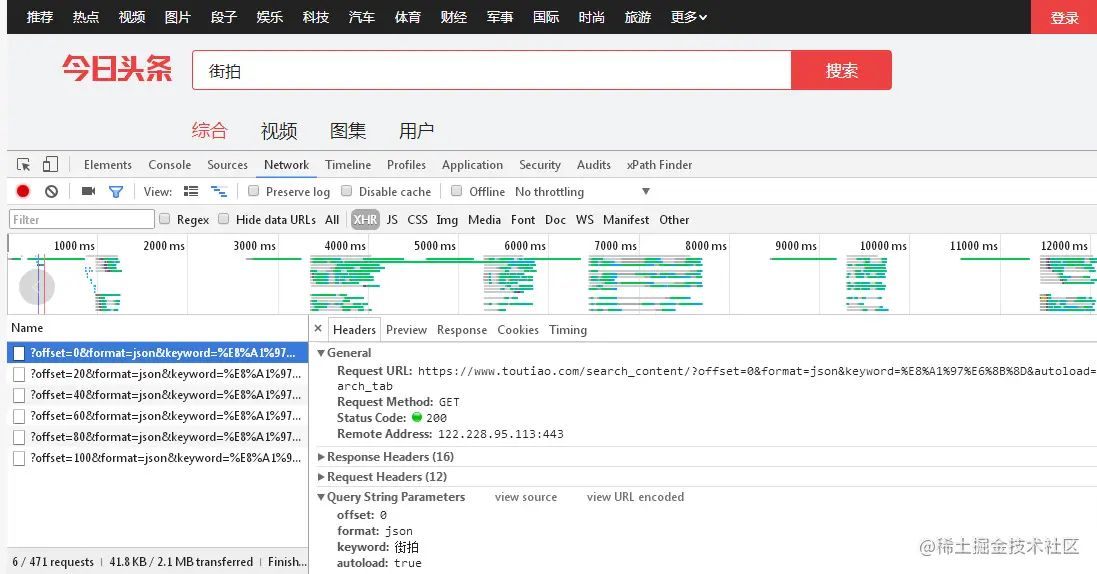Open the Elements panel tab

tap(108, 164)
